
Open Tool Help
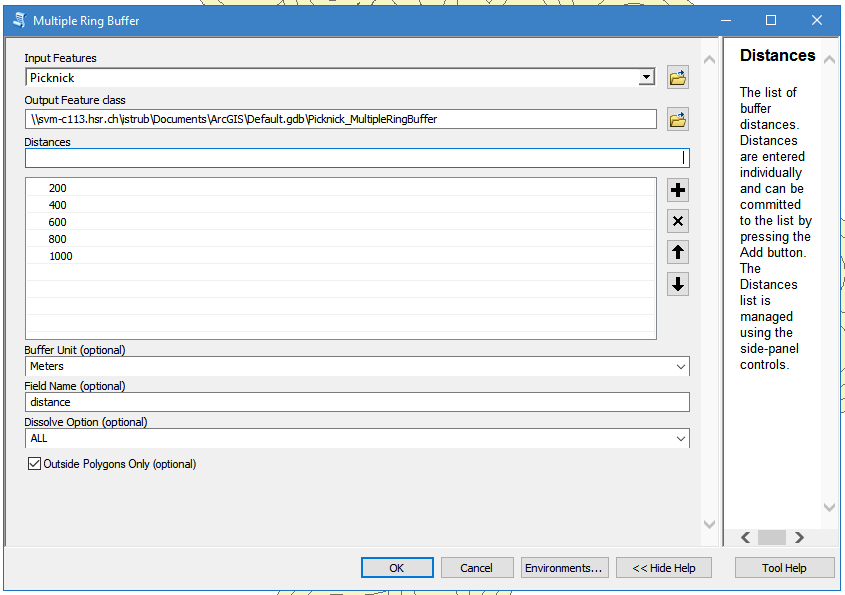click(x=784, y=568)
